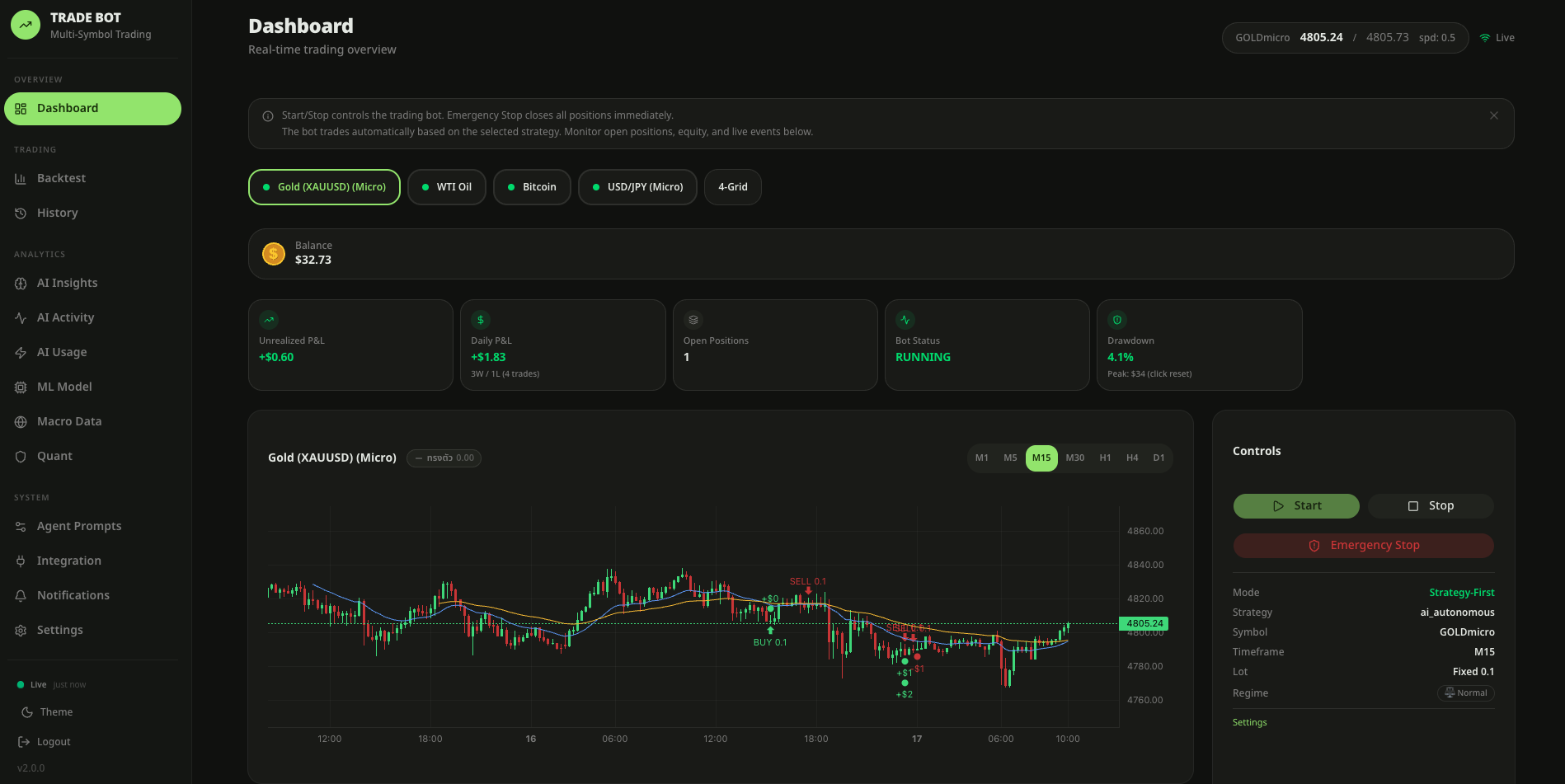Image resolution: width=1565 pixels, height=784 pixels.
Task: Switch to the WTI Oil tab
Action: 447,187
